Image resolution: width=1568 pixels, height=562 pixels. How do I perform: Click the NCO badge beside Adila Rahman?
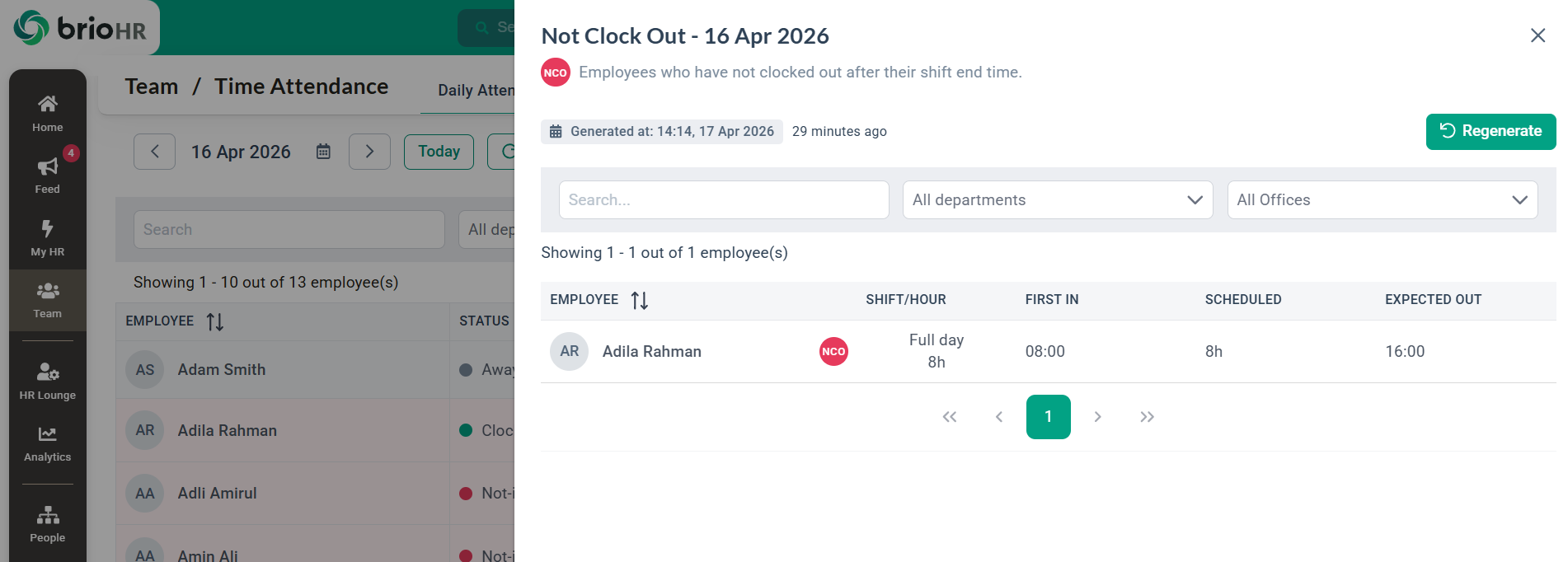pyautogui.click(x=833, y=352)
